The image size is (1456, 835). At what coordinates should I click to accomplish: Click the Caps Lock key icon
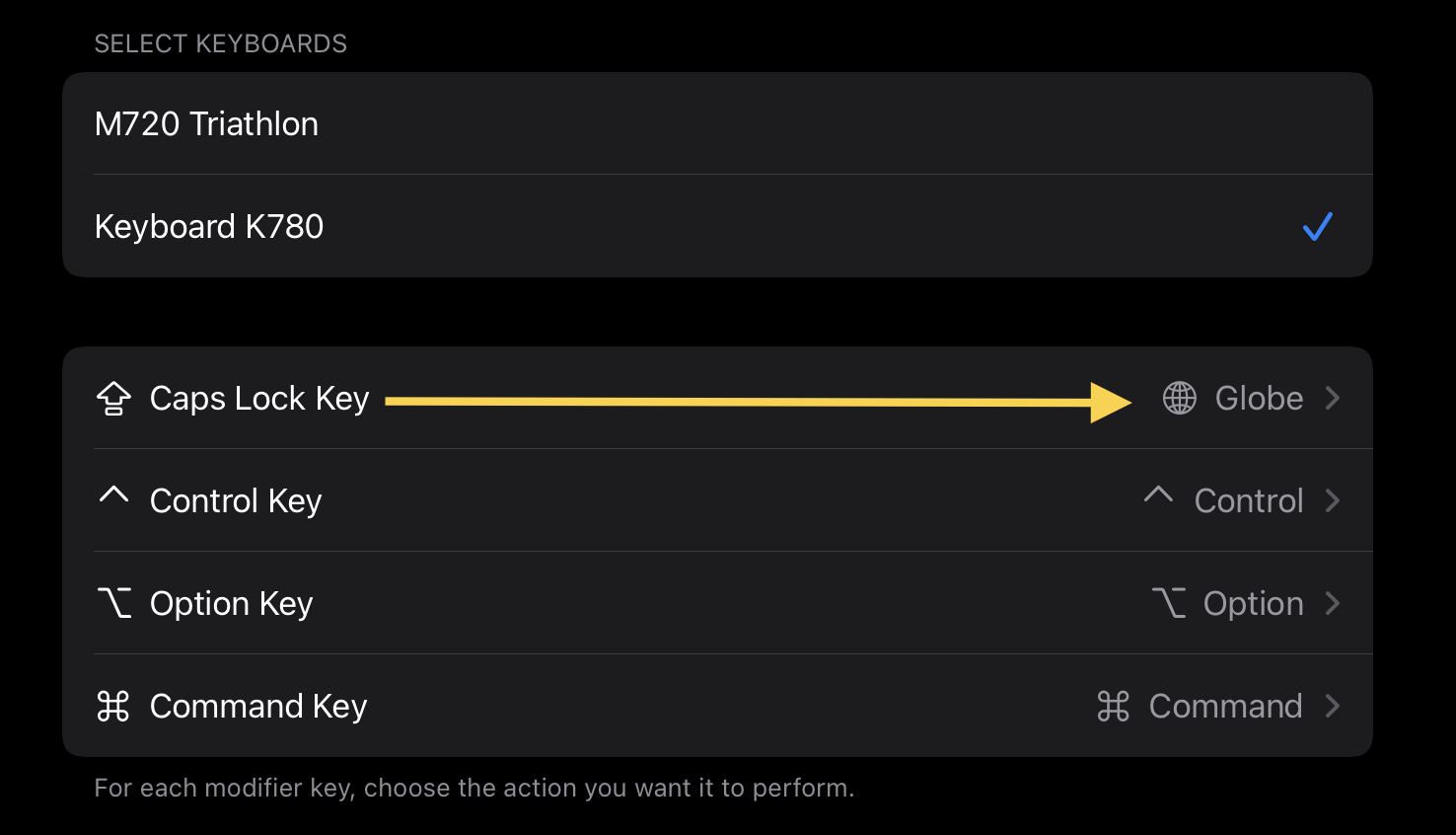coord(113,398)
